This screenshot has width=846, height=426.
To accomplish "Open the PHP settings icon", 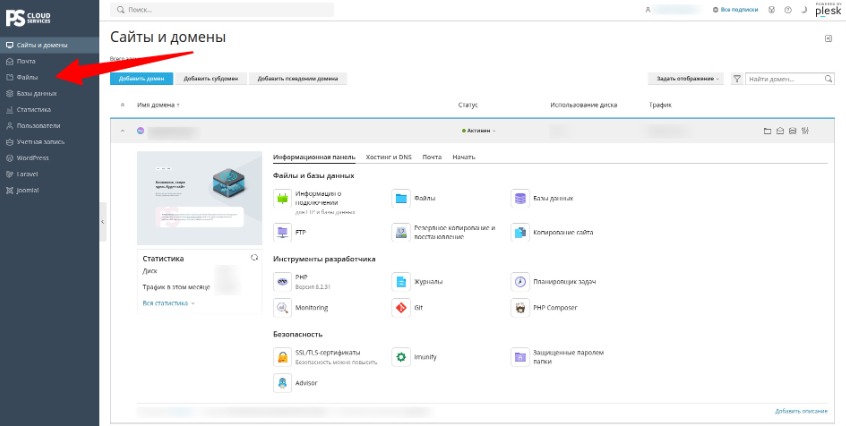I will (282, 281).
